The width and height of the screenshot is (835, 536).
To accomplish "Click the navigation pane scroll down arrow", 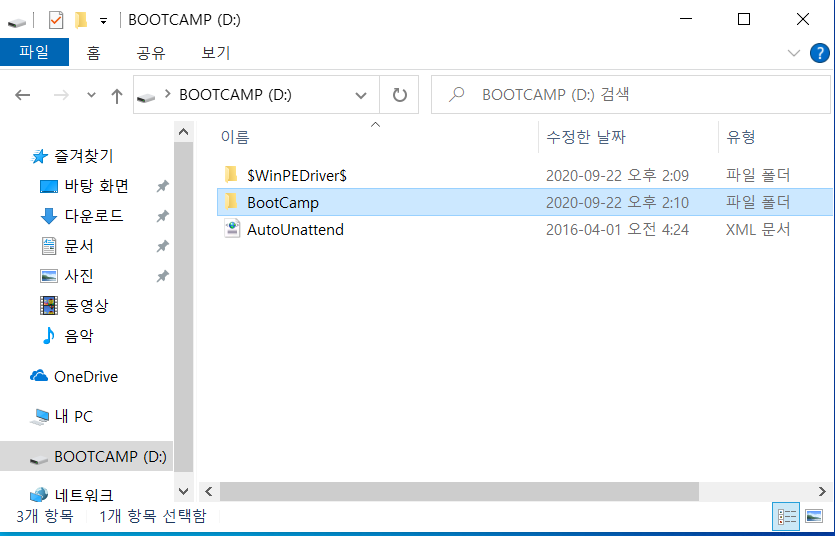I will [183, 491].
